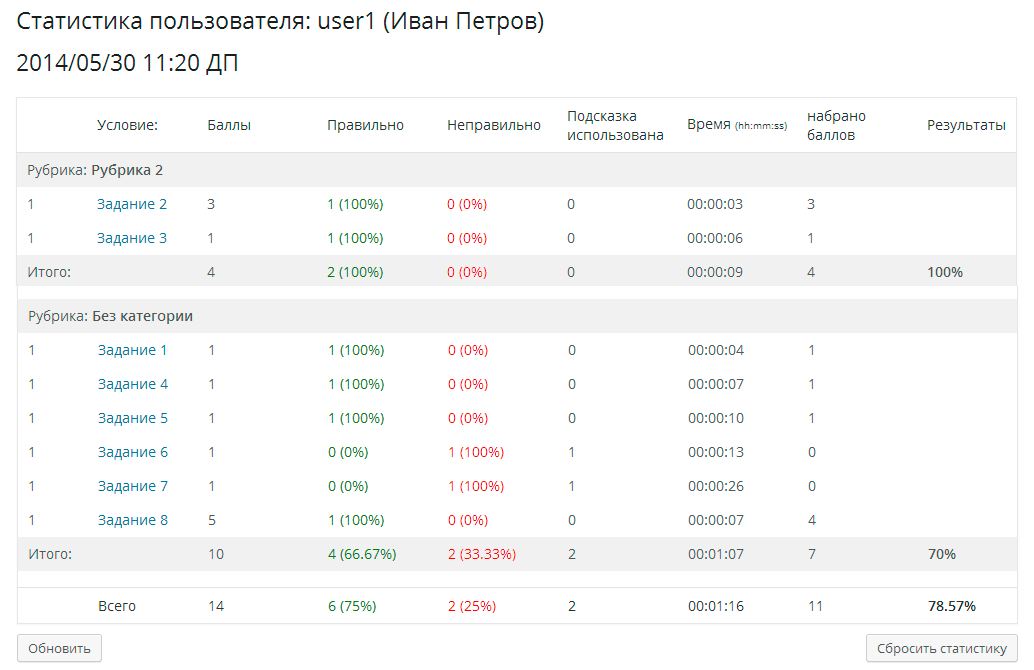Screen dimensions: 1034x670
Task: Click the Правильно column header
Action: (x=365, y=125)
